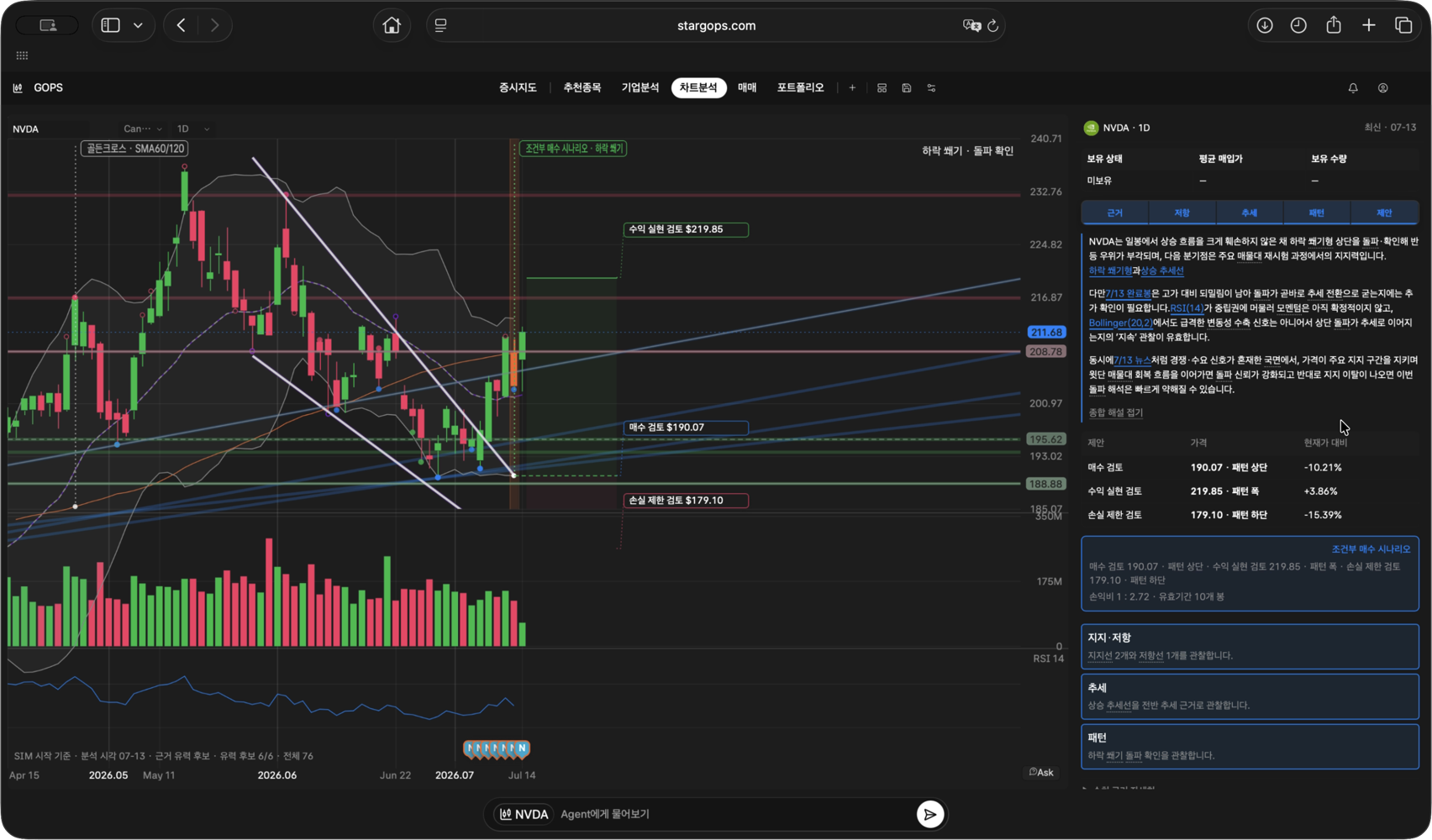Open the translate page icon
The image size is (1432, 840).
tap(971, 25)
